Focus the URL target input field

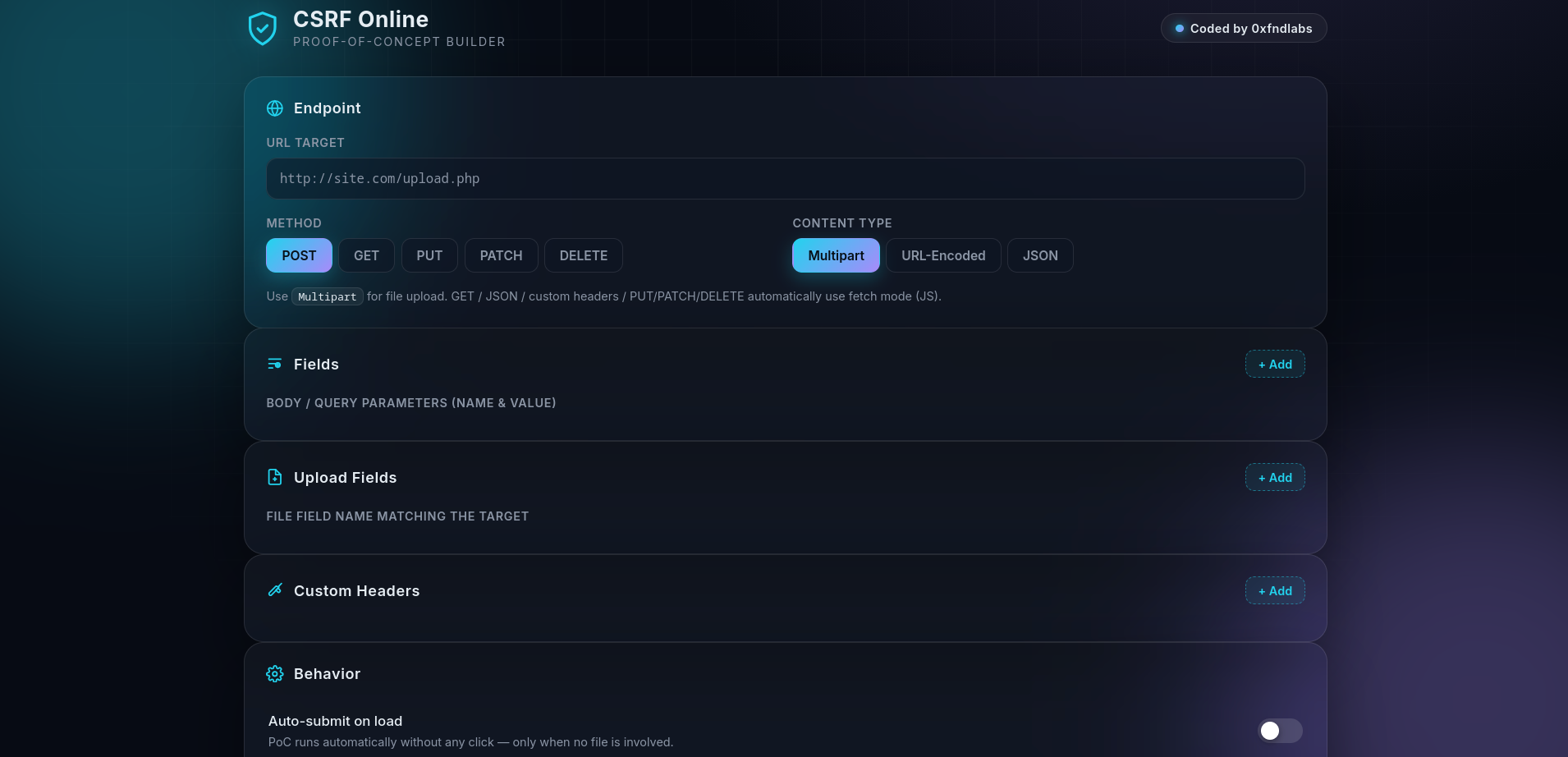click(786, 178)
